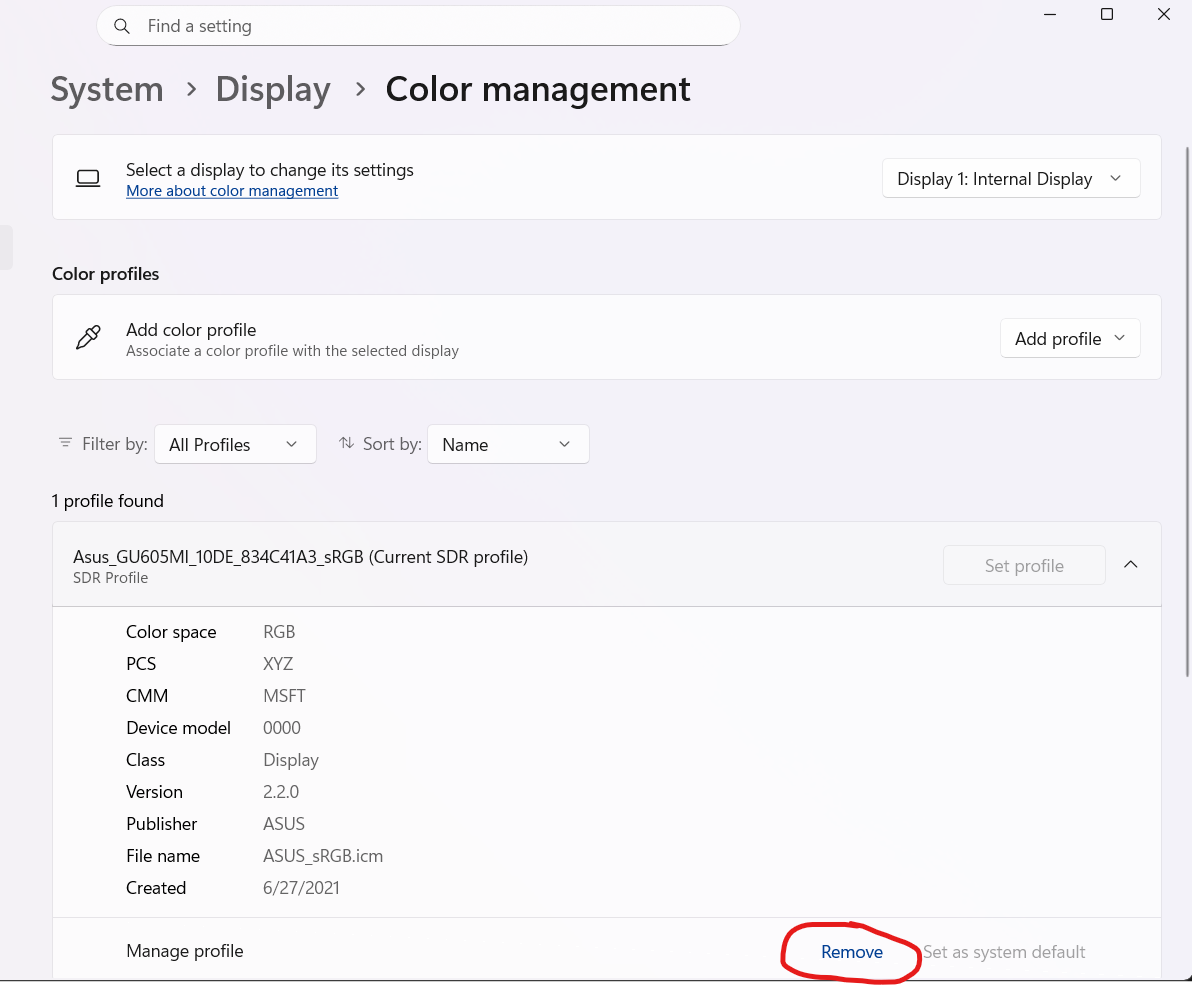
Task: Click the filter lines icon
Action: (x=65, y=442)
